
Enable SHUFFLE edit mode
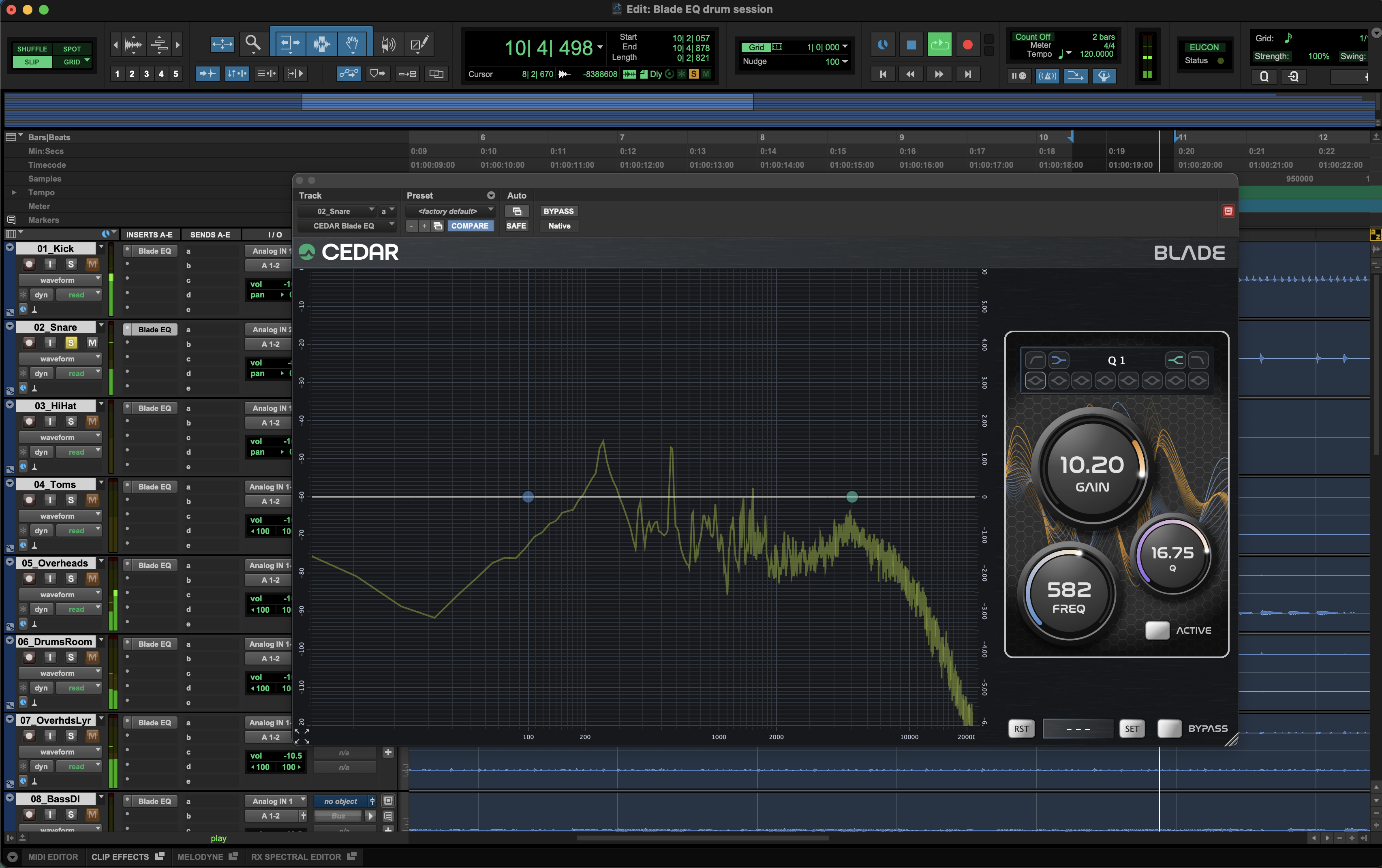point(32,49)
